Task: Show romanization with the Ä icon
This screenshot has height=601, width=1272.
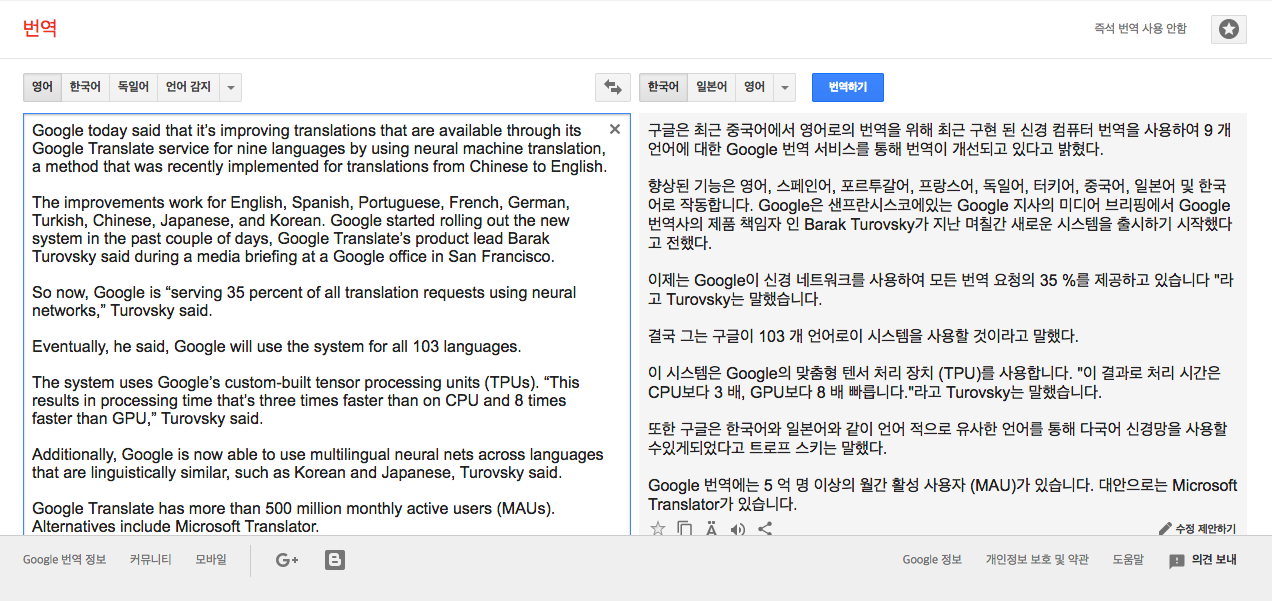Action: (x=711, y=529)
